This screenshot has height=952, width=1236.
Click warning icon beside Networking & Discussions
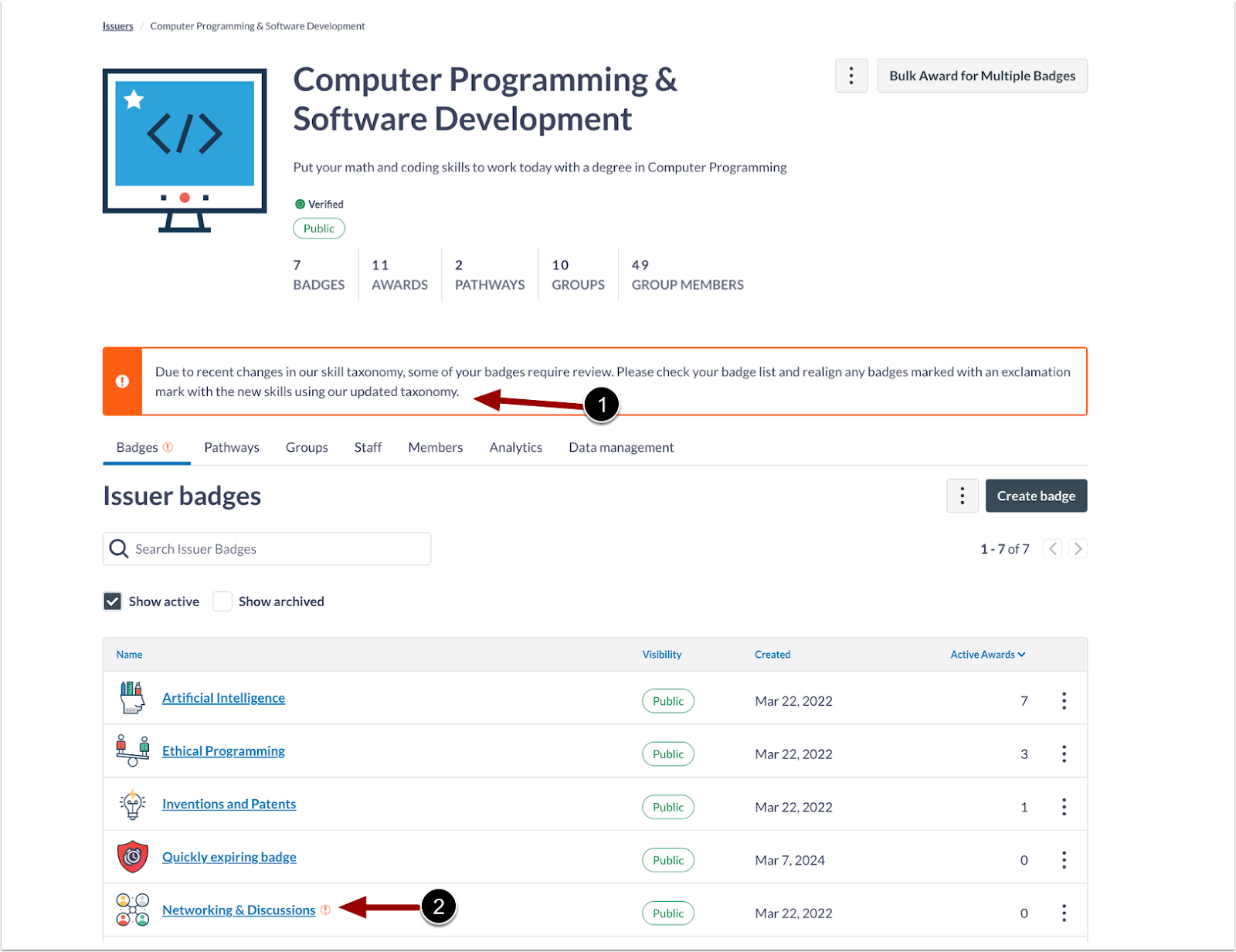[326, 910]
